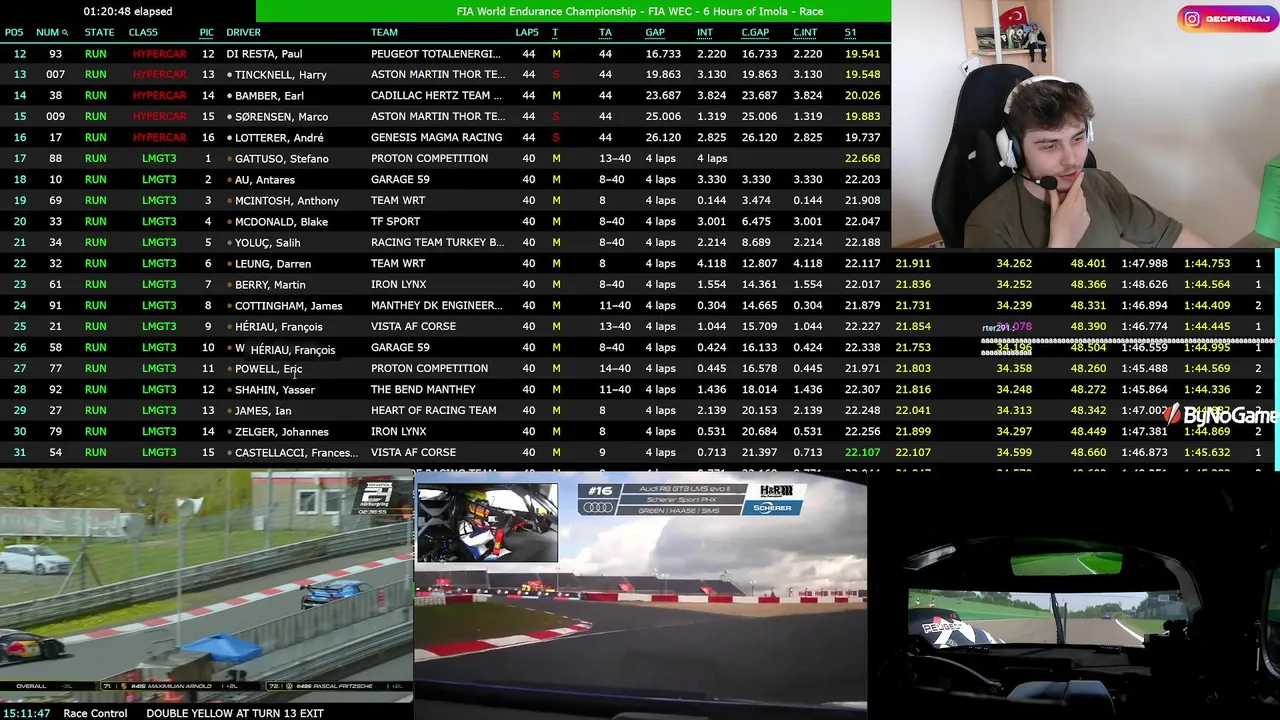
Task: Click HYPERCAR class label for car 93
Action: tap(159, 54)
